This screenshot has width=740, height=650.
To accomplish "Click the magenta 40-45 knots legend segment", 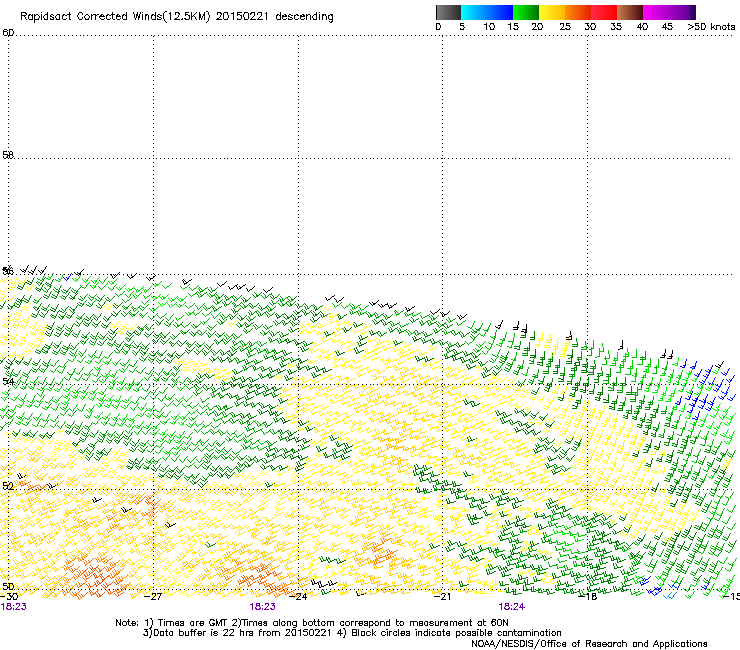I will (x=656, y=12).
